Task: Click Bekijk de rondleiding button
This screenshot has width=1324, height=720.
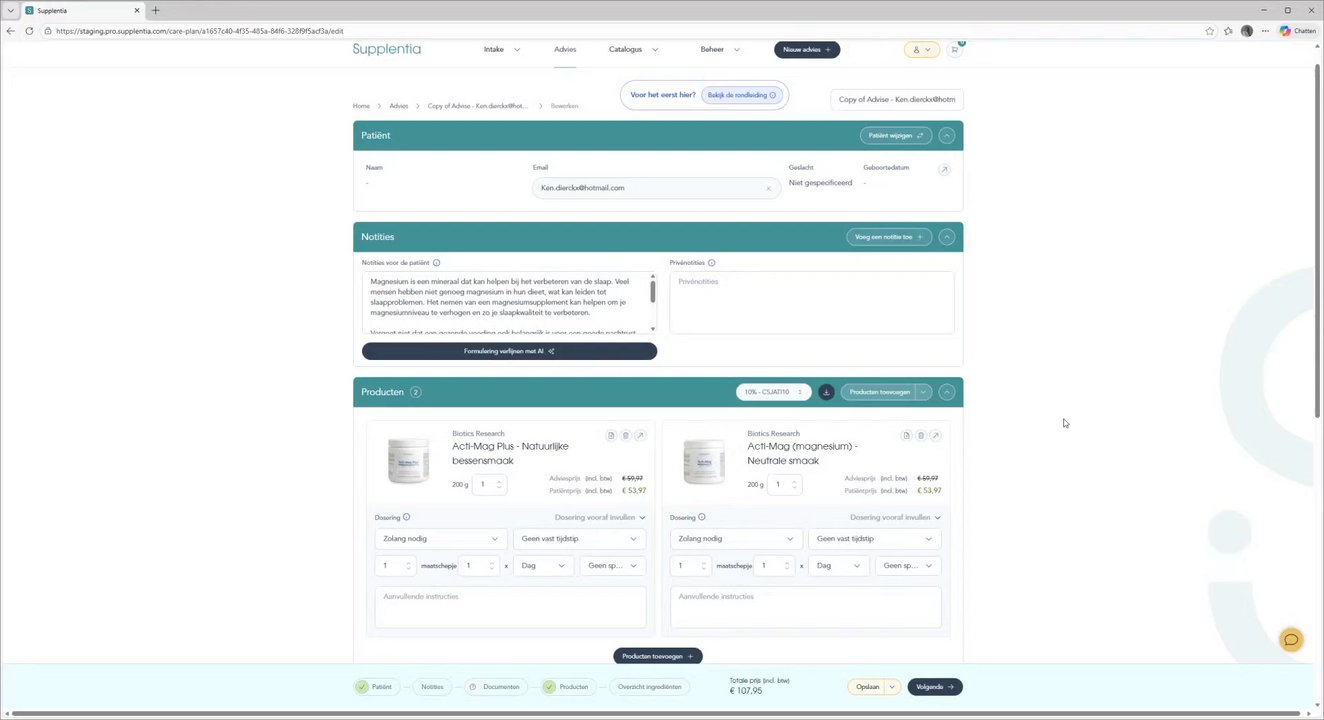Action: pos(742,95)
